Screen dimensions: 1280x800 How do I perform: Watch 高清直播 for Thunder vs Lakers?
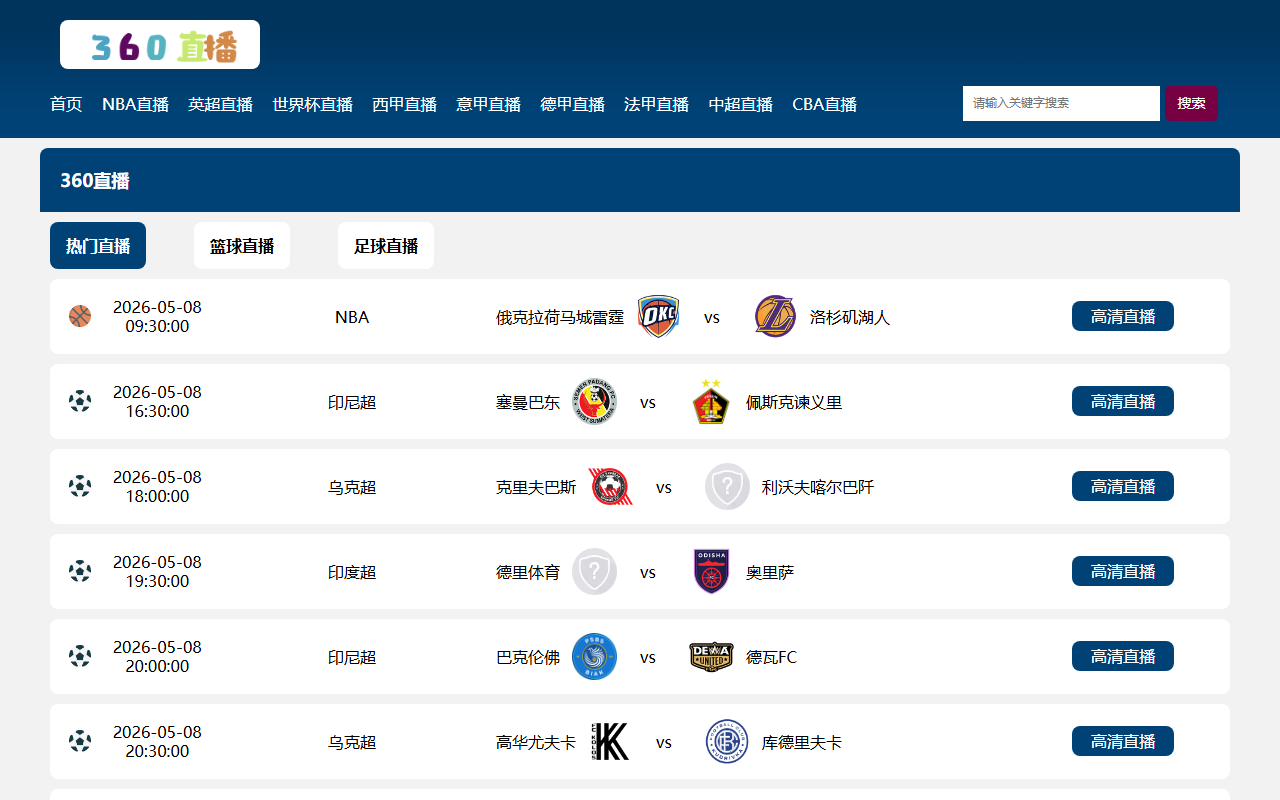1123,316
